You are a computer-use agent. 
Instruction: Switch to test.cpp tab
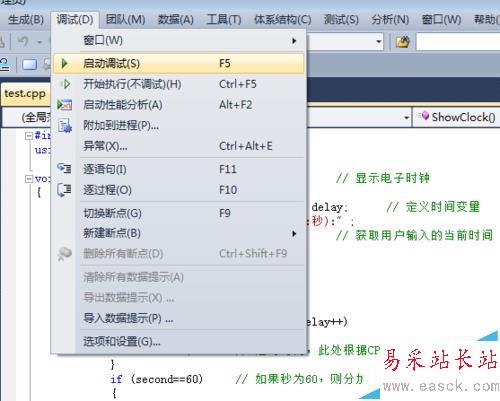click(x=25, y=94)
